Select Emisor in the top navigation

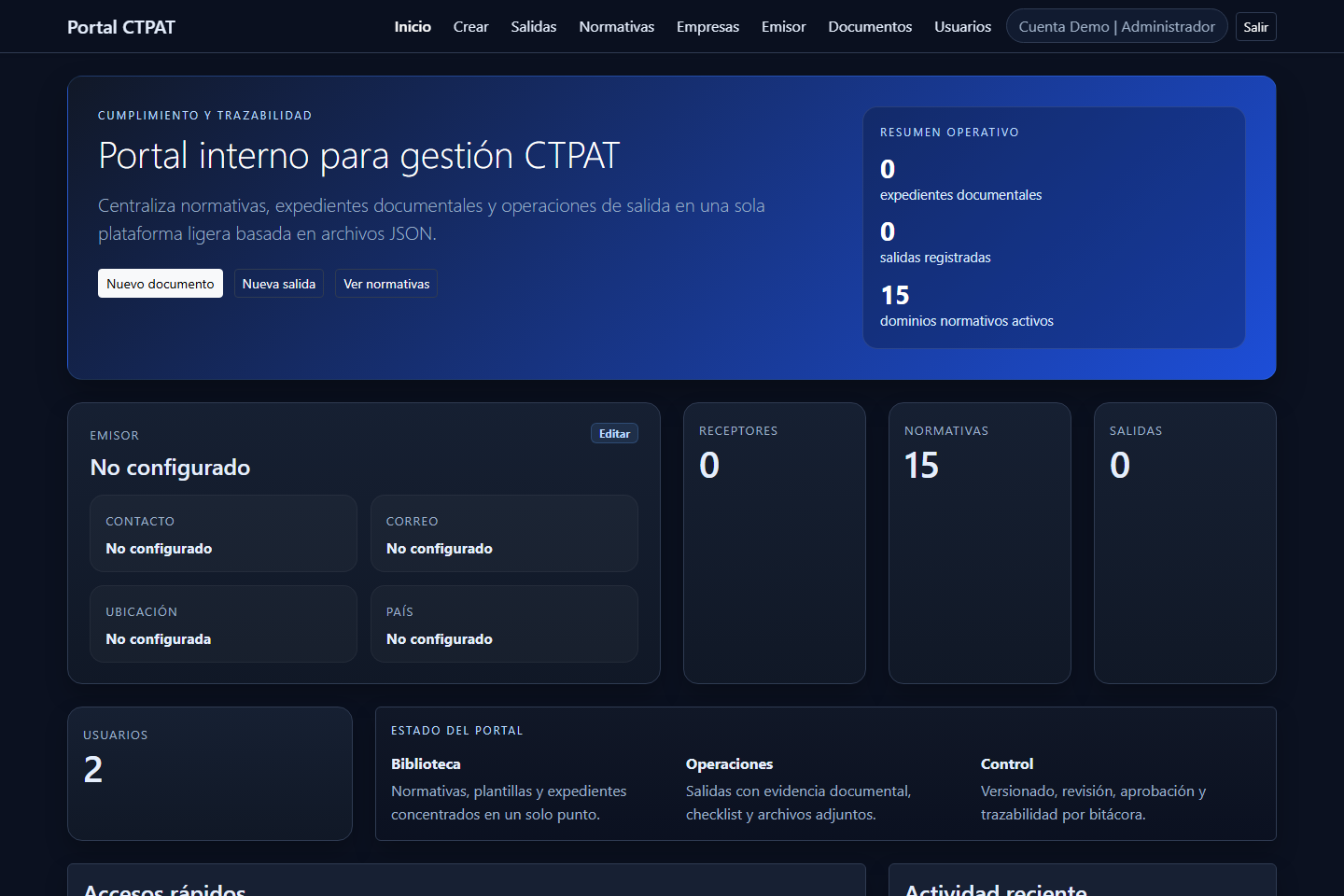[783, 27]
